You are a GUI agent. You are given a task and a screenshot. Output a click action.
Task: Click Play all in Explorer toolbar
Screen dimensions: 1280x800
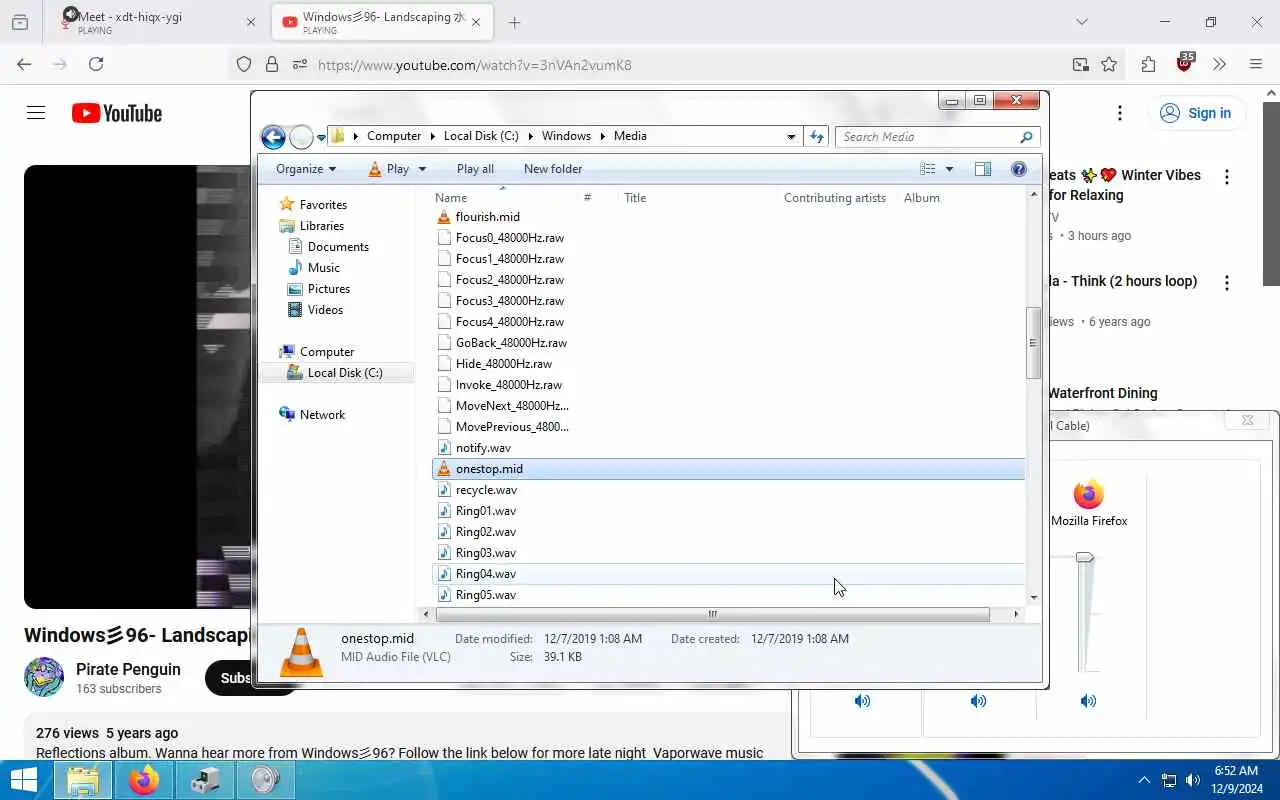pos(475,169)
